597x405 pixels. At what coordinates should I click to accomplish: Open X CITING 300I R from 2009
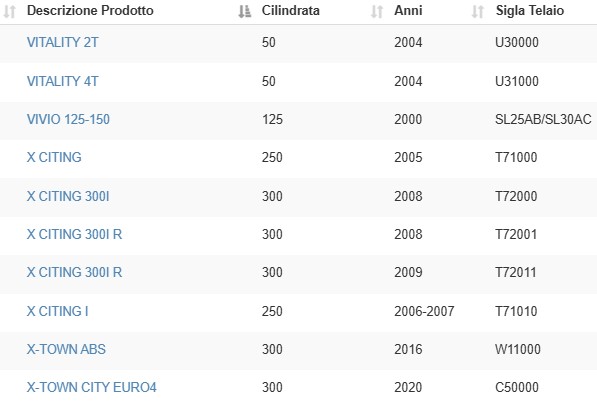[x=74, y=272]
